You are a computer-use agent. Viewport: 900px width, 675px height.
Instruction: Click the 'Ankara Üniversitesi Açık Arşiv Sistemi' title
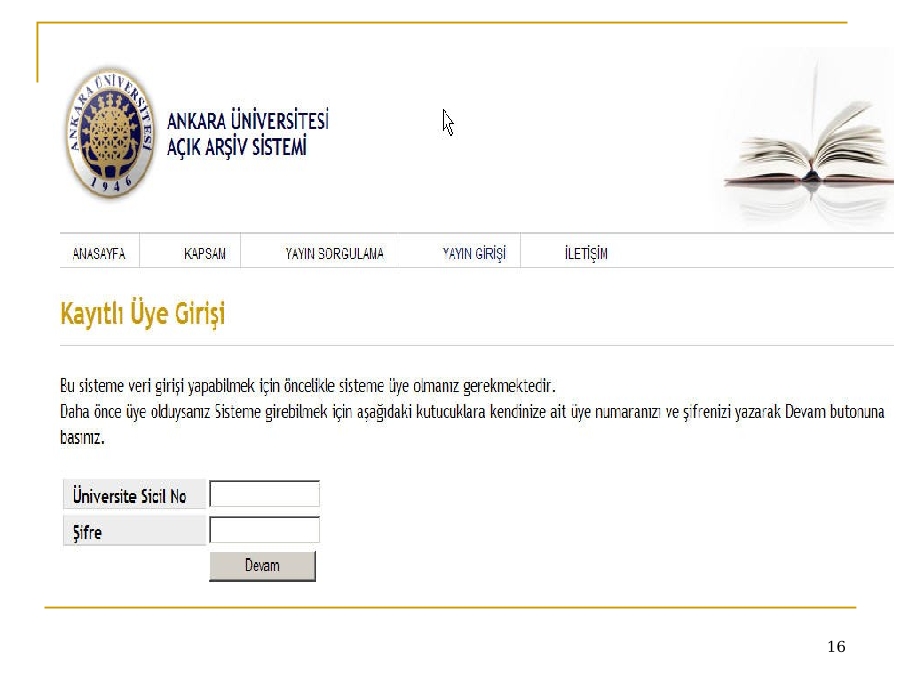click(248, 133)
